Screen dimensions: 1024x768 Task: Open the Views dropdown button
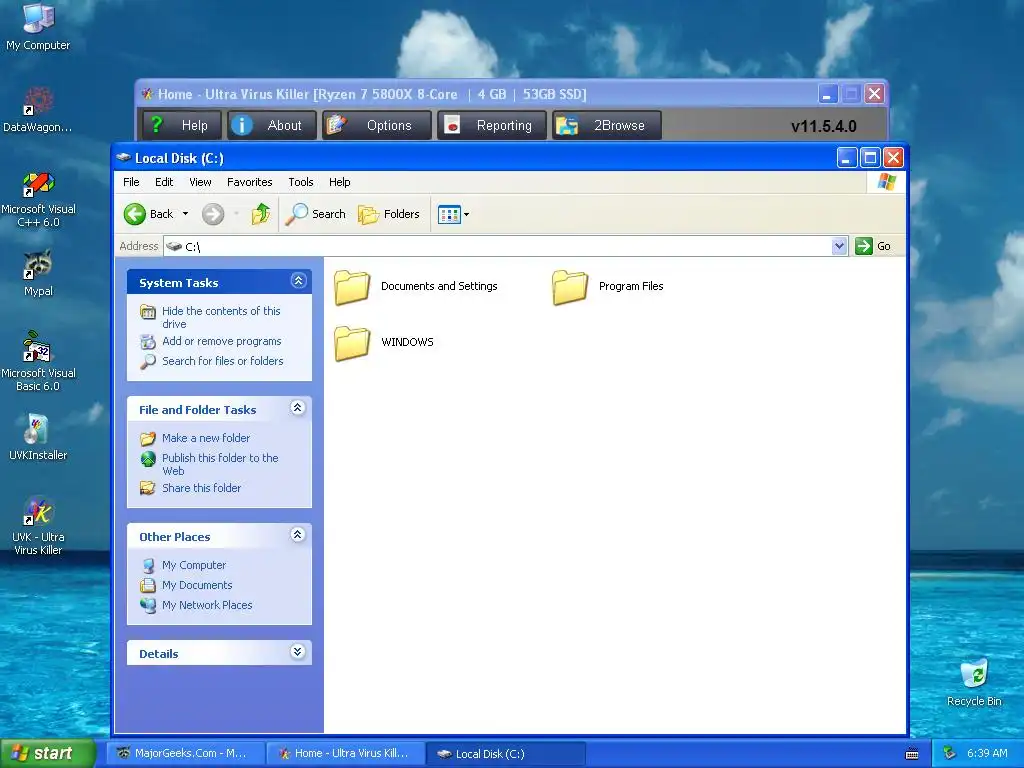coord(453,214)
